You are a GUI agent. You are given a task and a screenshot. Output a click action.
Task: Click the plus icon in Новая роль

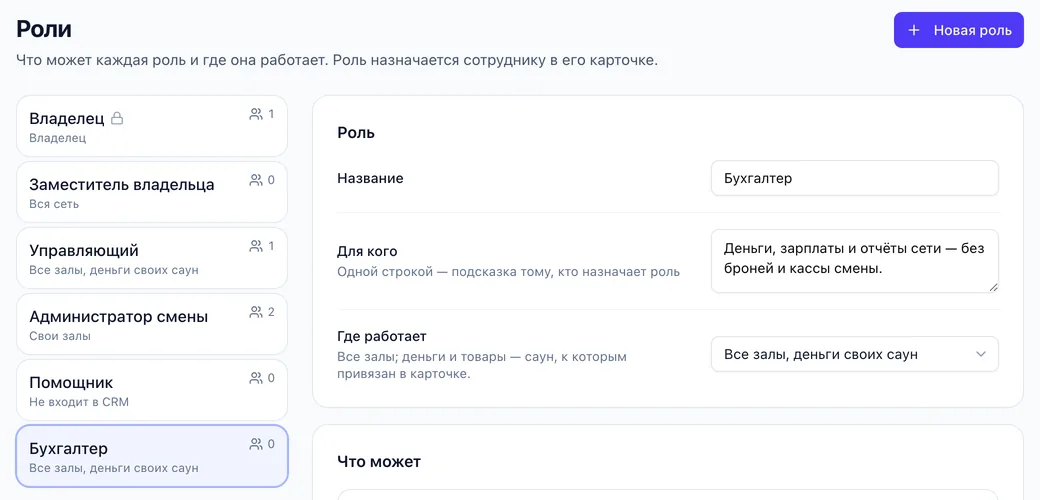914,30
